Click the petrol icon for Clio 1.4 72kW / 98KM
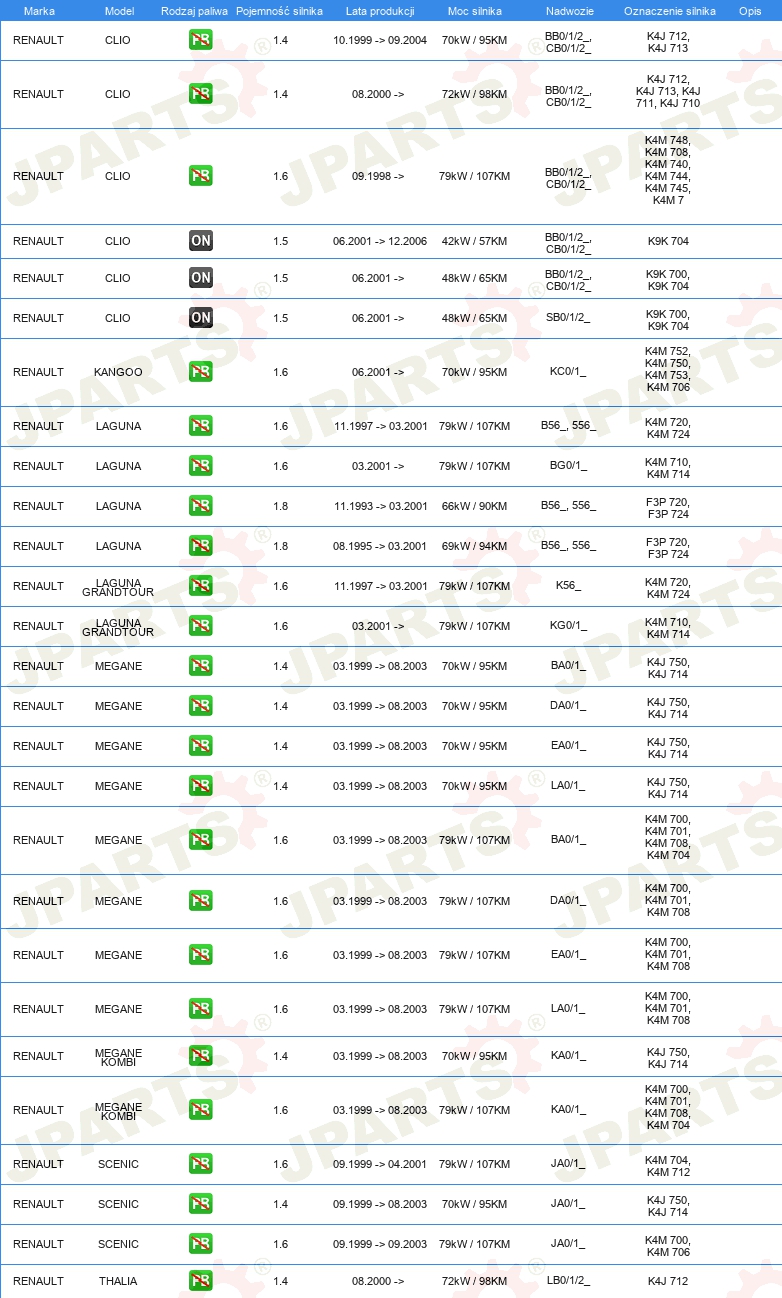This screenshot has height=1298, width=782. coord(201,94)
